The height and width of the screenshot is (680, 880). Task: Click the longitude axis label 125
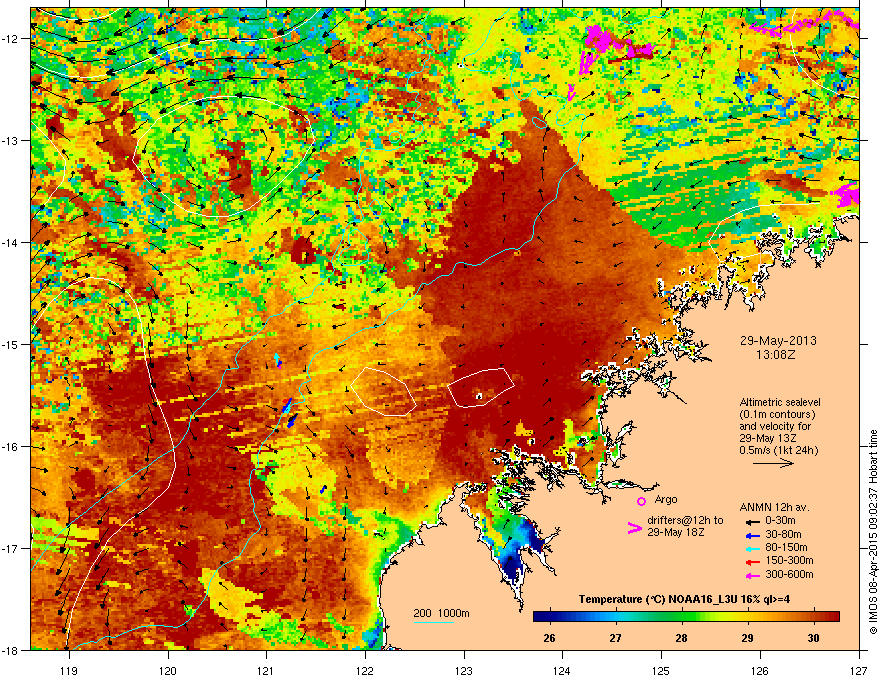(661, 670)
